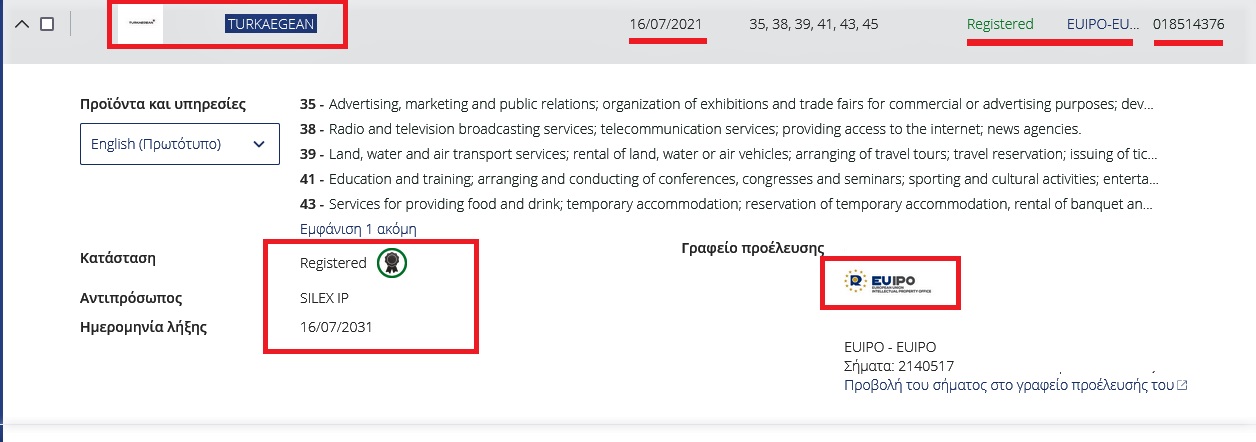Click the class 43 food and drink line
This screenshot has width=1256, height=442.
(x=728, y=204)
